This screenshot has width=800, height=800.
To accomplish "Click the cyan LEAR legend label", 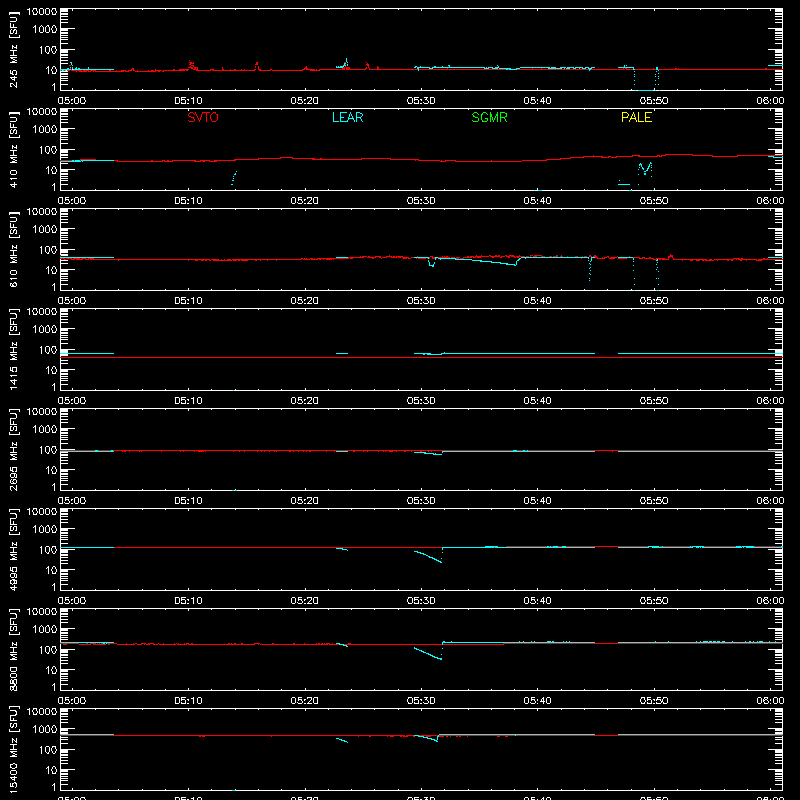I will pyautogui.click(x=347, y=117).
